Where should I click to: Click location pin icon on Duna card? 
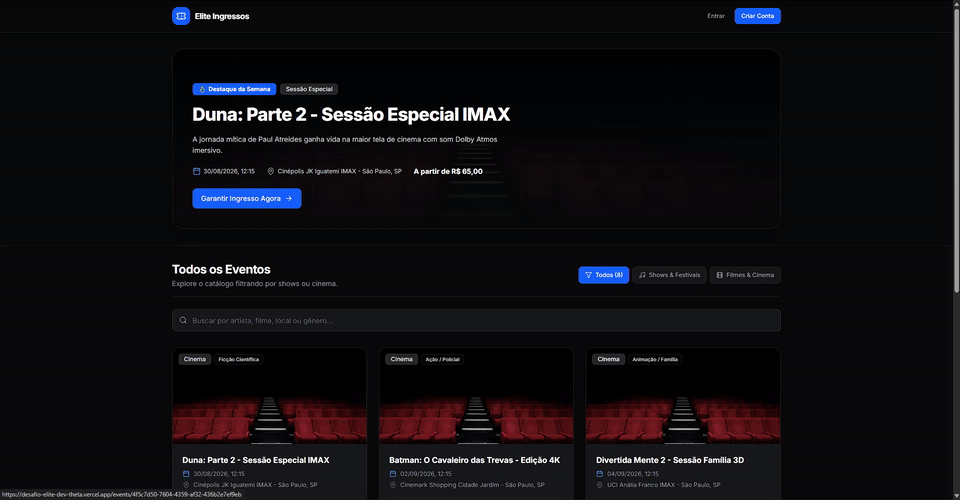(x=186, y=485)
